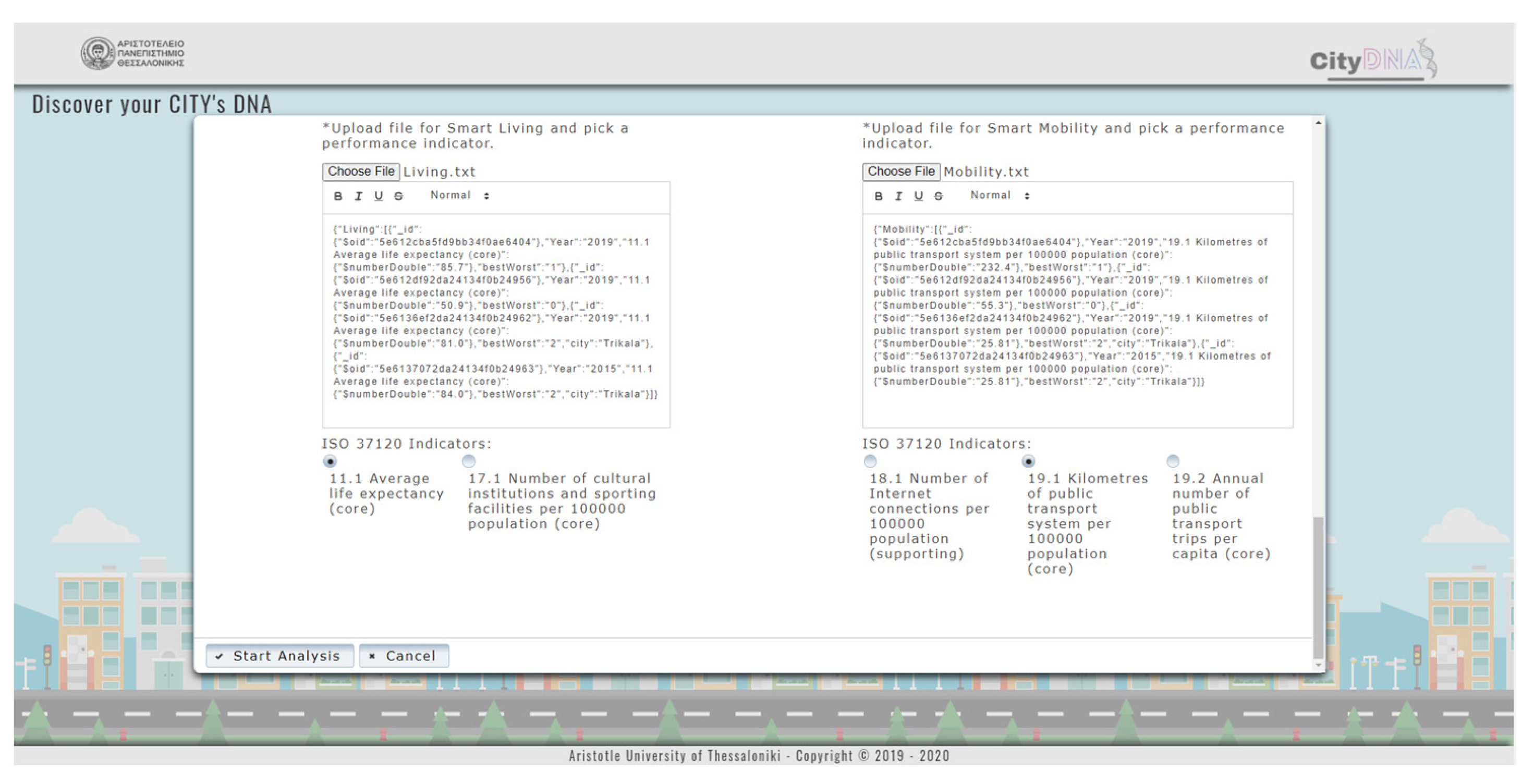Toggle bold in the Mobility editor toolbar
The width and height of the screenshot is (1522, 784).
[879, 196]
